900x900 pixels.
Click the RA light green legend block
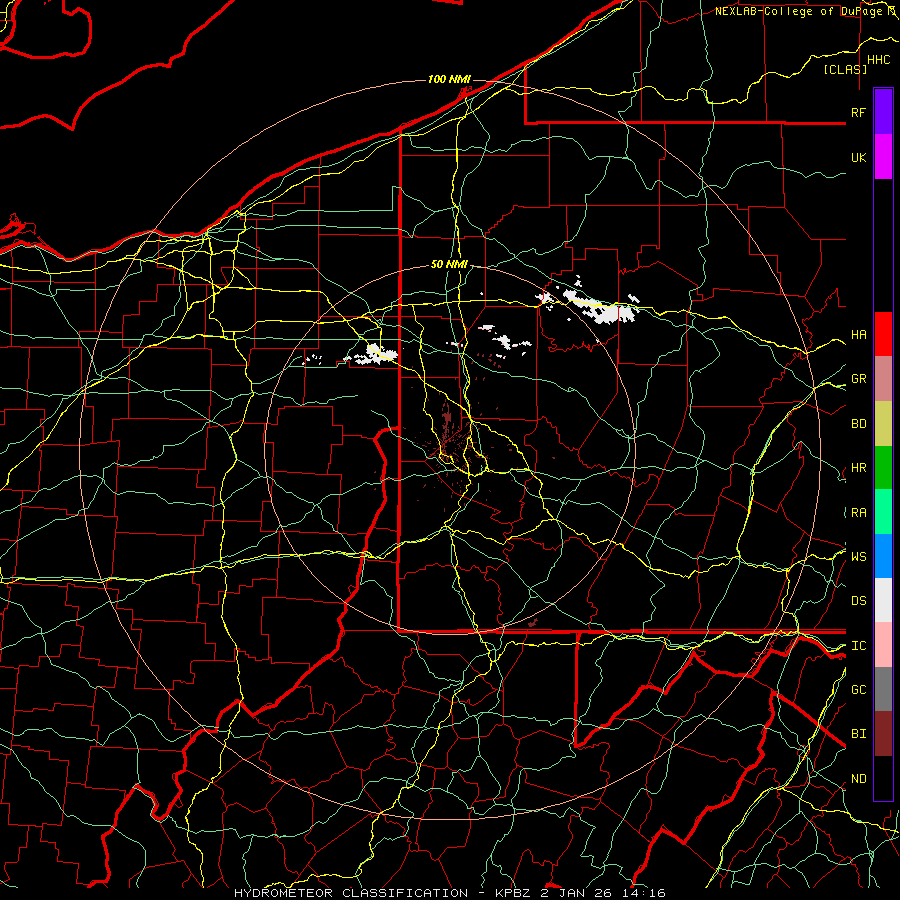point(883,512)
